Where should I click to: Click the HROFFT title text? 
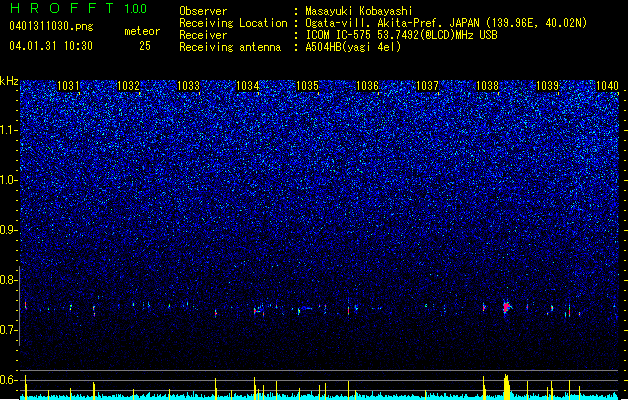point(62,8)
